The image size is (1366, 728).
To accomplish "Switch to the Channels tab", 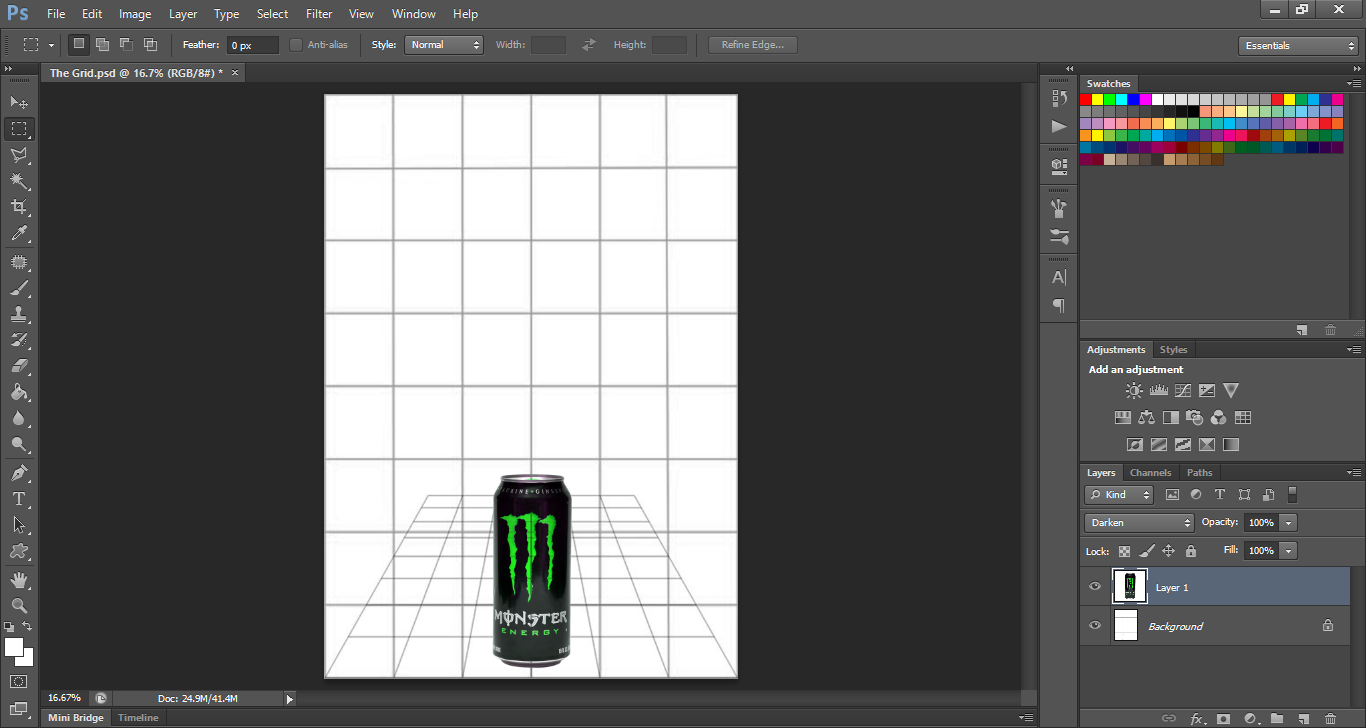I will [1150, 473].
